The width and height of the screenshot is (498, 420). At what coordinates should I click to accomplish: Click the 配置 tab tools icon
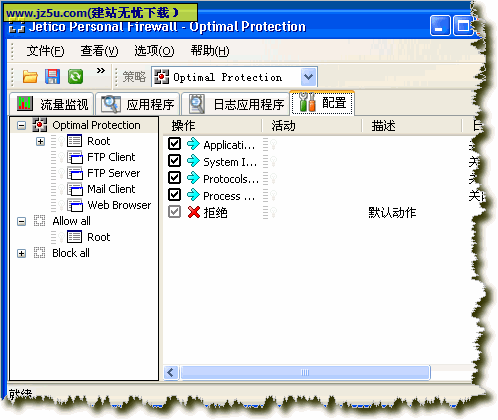pos(307,102)
